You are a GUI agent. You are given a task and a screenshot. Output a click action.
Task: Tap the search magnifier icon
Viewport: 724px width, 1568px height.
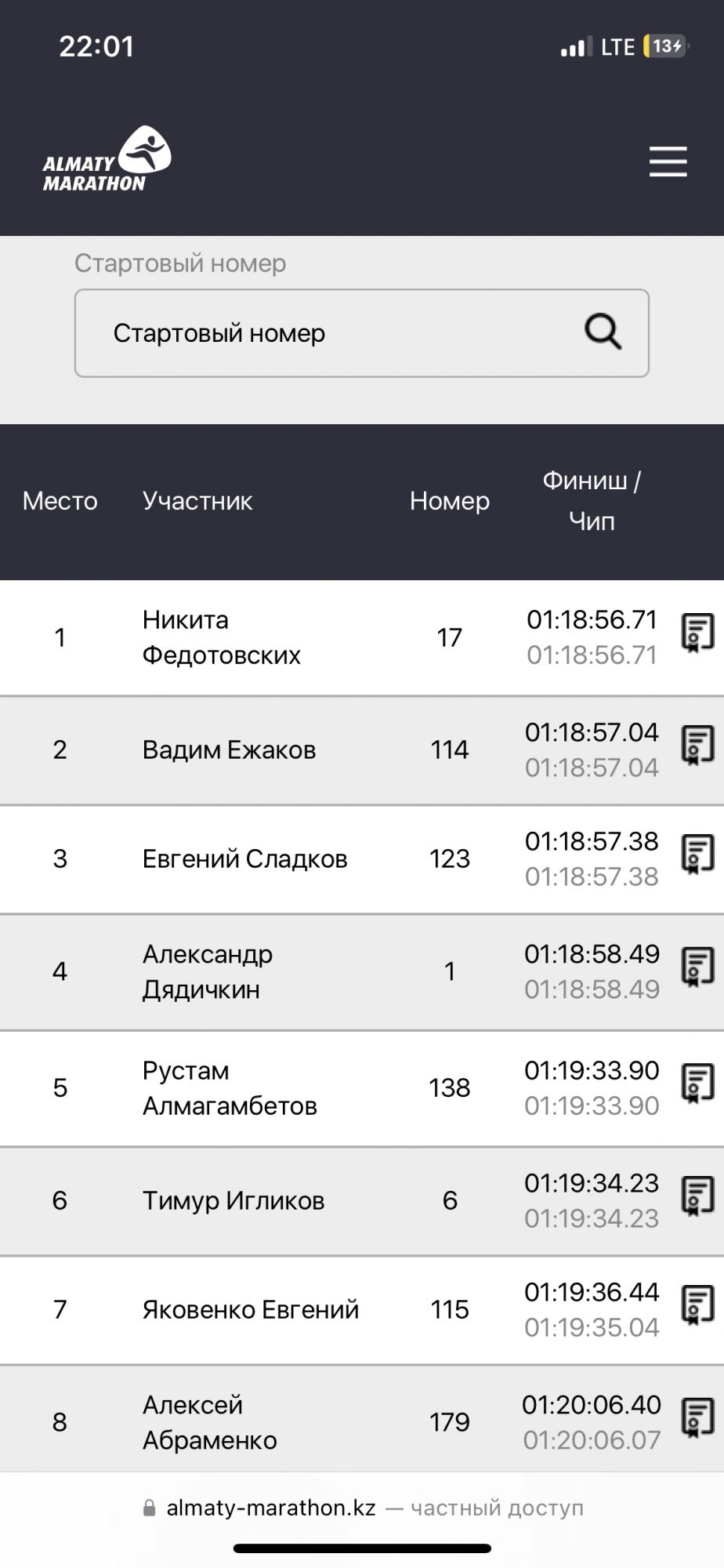[x=603, y=332]
